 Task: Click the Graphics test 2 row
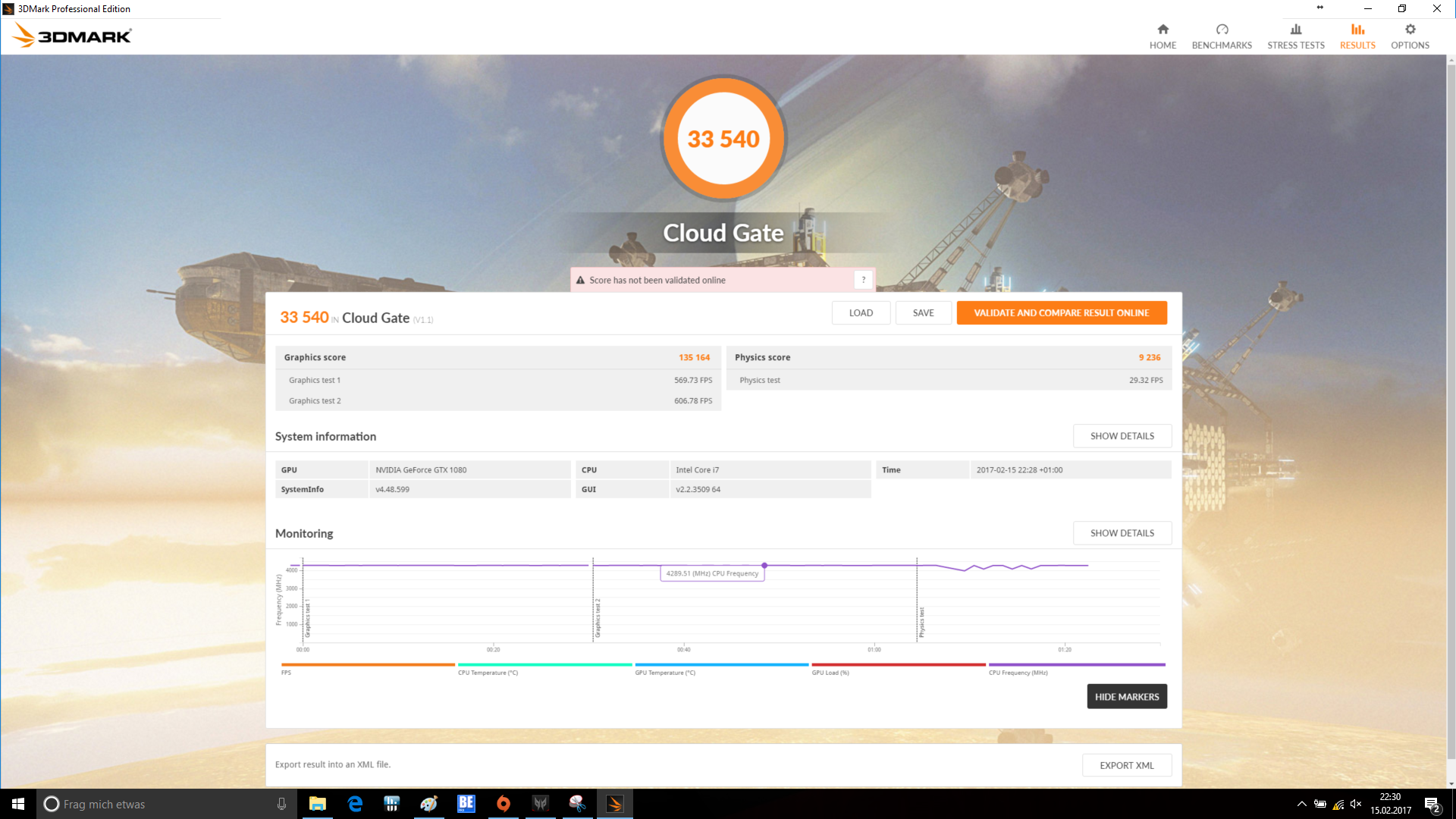pyautogui.click(x=498, y=400)
